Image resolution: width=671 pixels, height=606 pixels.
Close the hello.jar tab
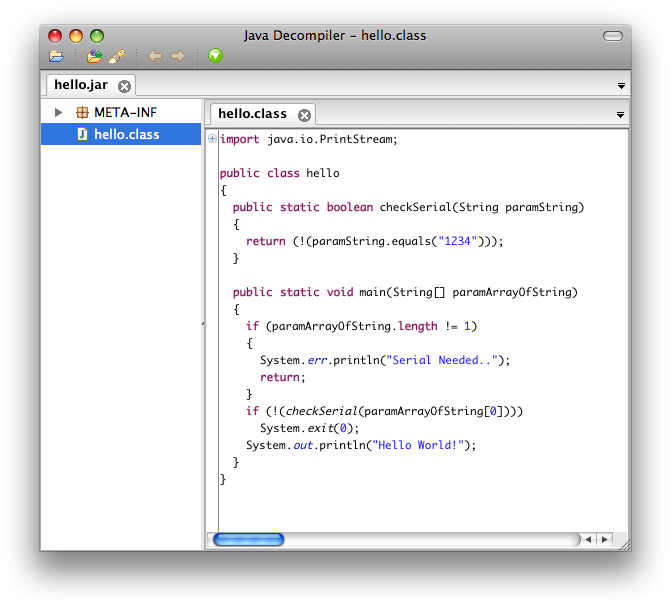pyautogui.click(x=125, y=86)
